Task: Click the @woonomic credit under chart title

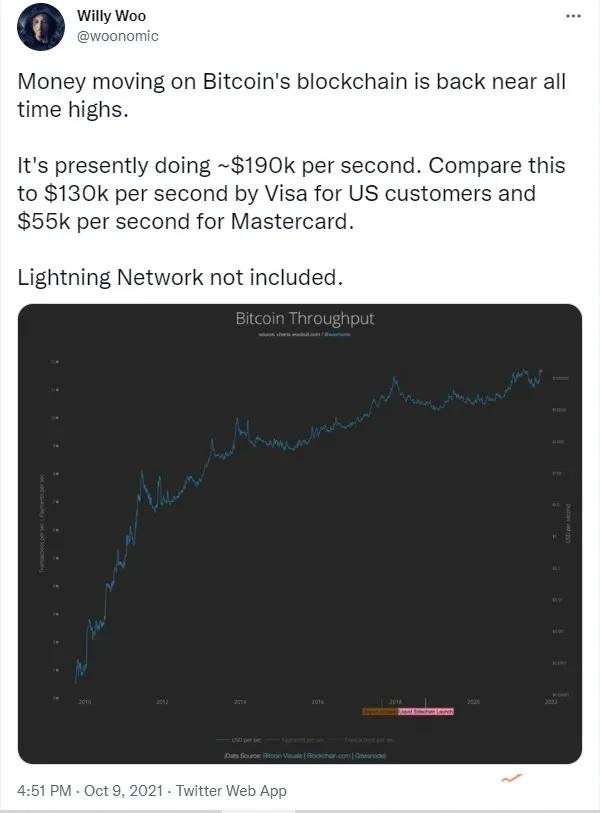Action: click(x=336, y=333)
